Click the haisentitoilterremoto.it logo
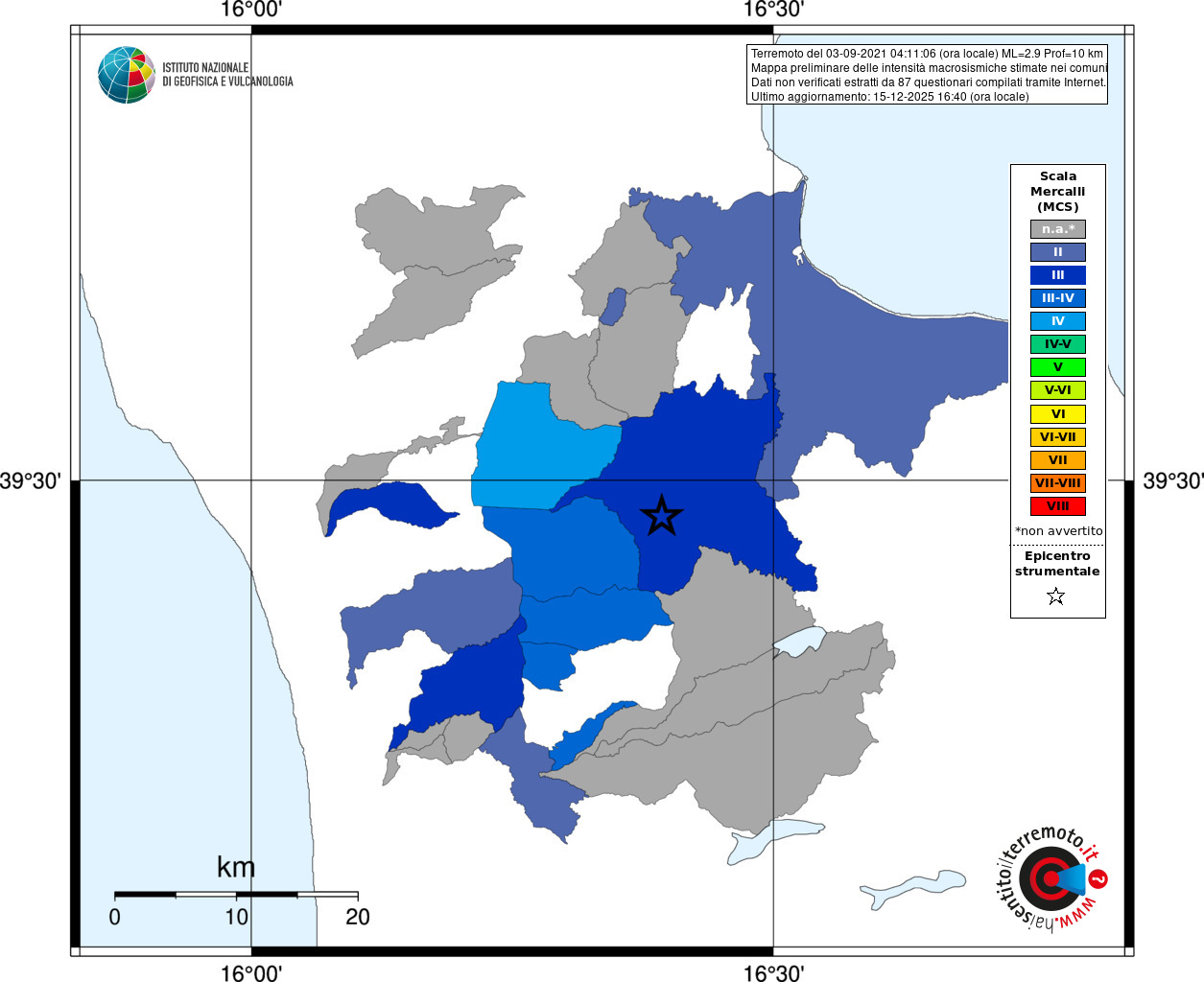 tap(1051, 878)
